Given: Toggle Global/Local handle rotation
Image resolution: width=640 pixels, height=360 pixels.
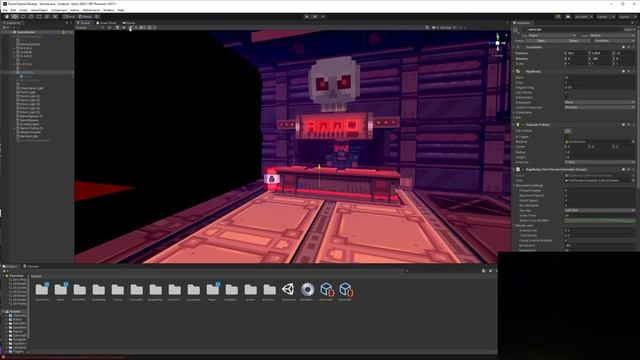Looking at the screenshot, I should click(x=85, y=17).
